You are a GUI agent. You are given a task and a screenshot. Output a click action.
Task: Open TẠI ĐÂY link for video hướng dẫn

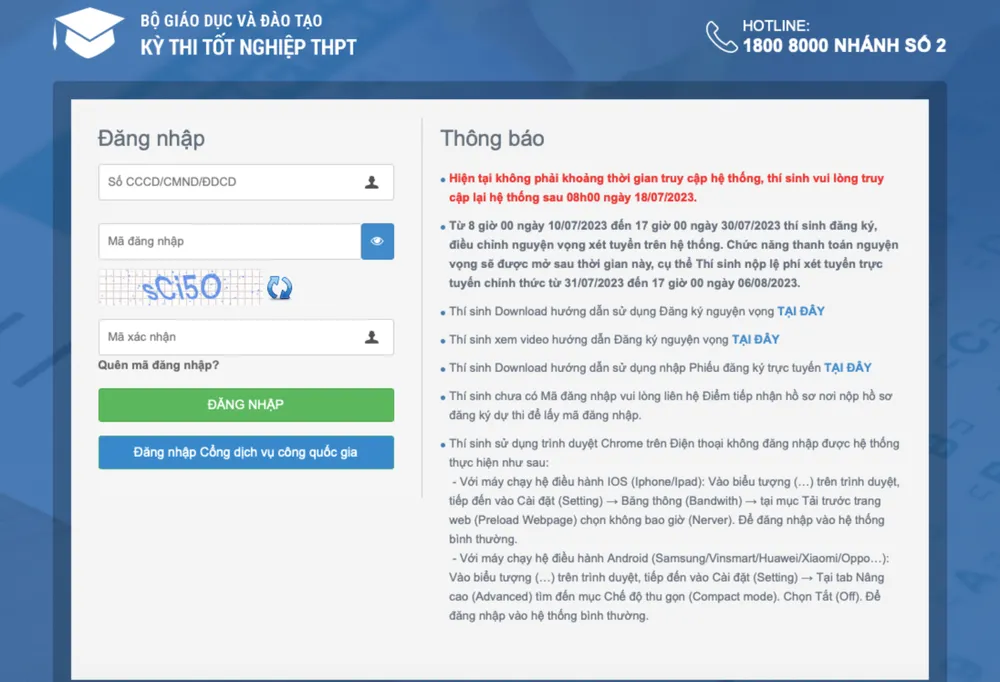pyautogui.click(x=755, y=339)
